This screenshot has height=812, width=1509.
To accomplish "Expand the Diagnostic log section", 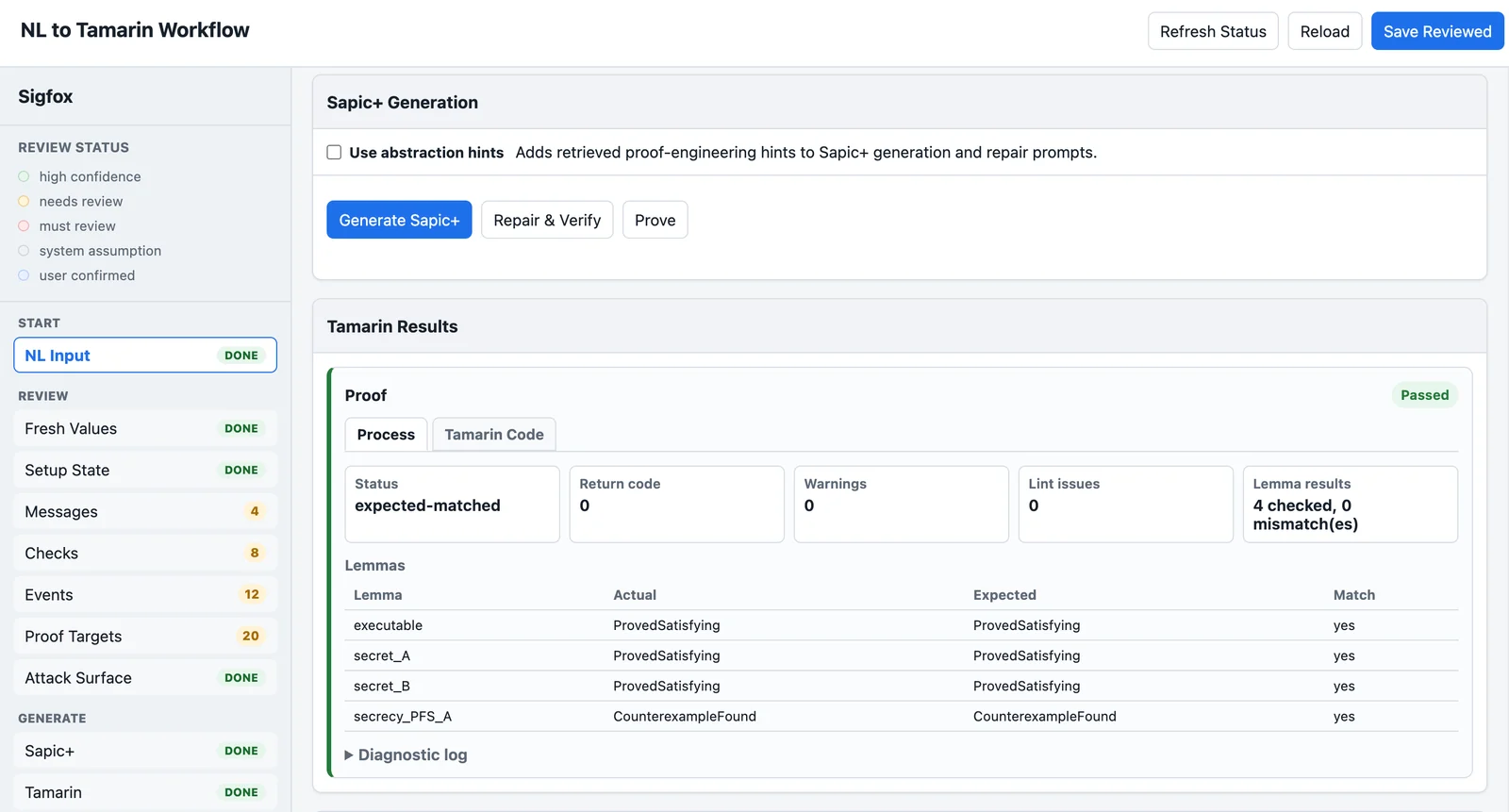I will (406, 754).
